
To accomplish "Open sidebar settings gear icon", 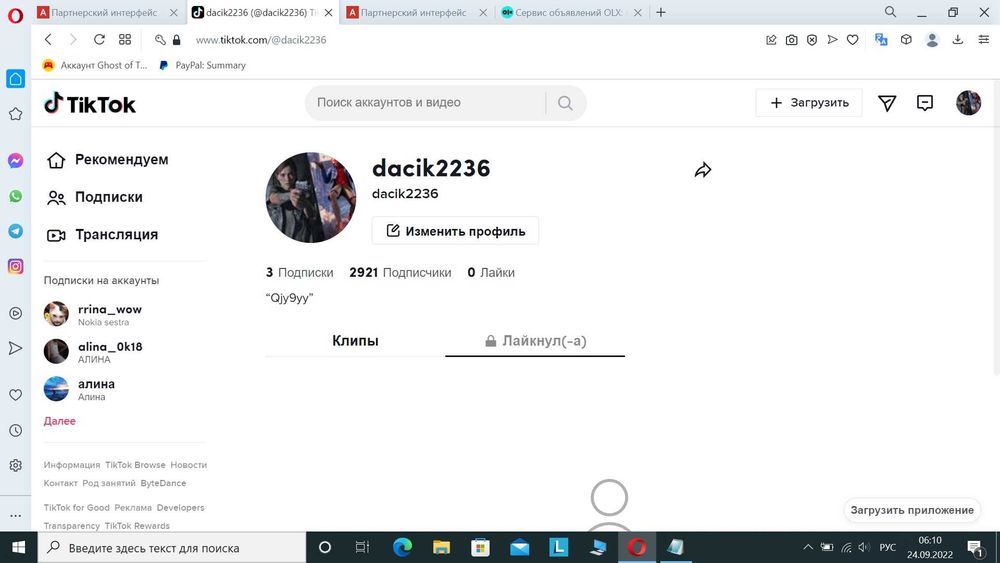I will pos(15,465).
